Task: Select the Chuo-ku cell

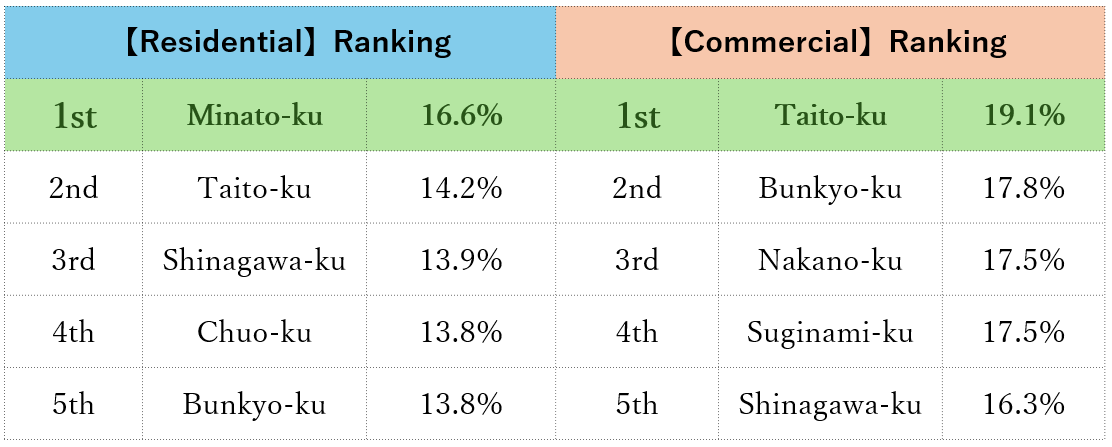Action: tap(254, 332)
